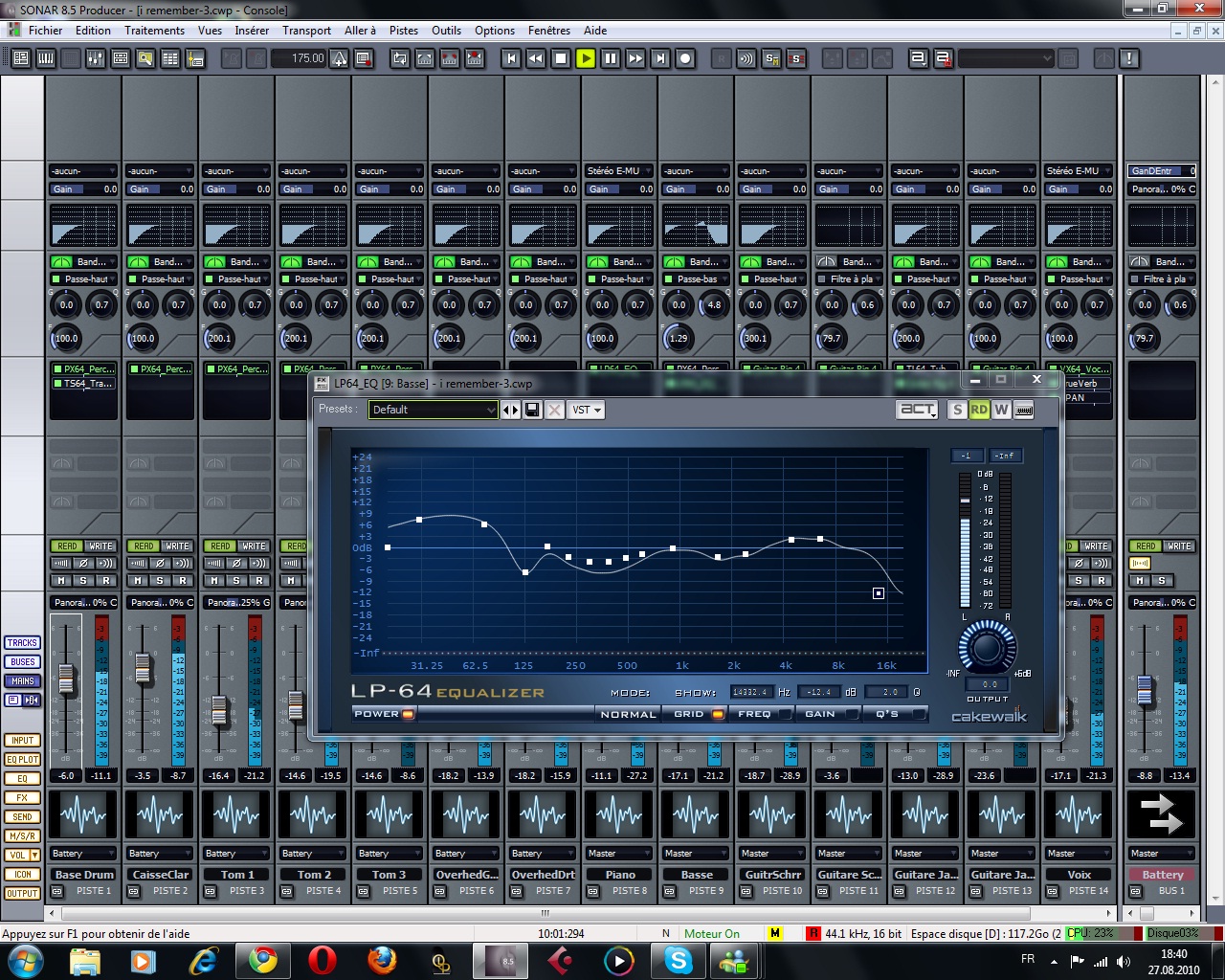The height and width of the screenshot is (980, 1225).
Task: Save the LP64 EQ preset with the disk icon
Action: coord(533,410)
